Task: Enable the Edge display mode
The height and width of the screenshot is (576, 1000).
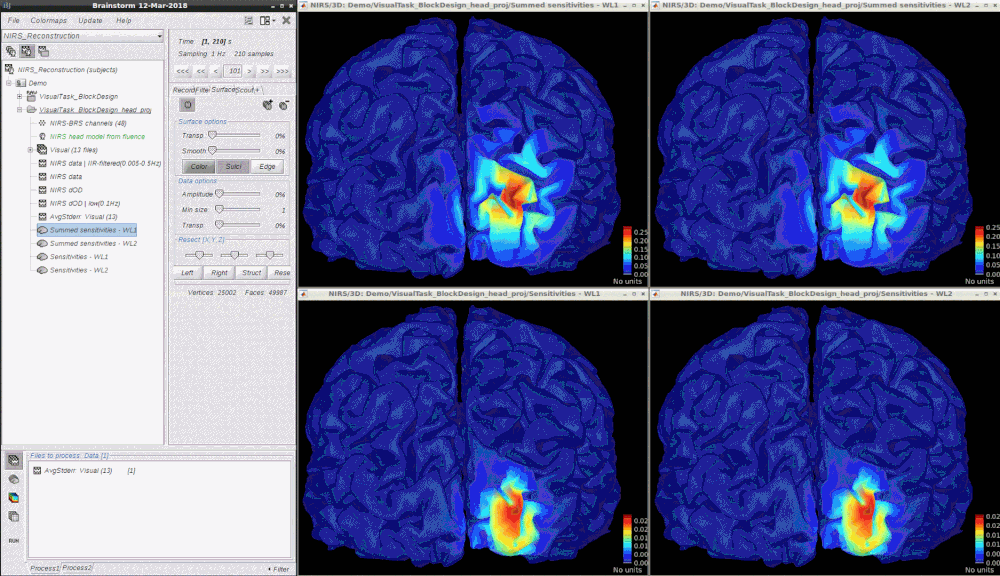Action: point(267,167)
